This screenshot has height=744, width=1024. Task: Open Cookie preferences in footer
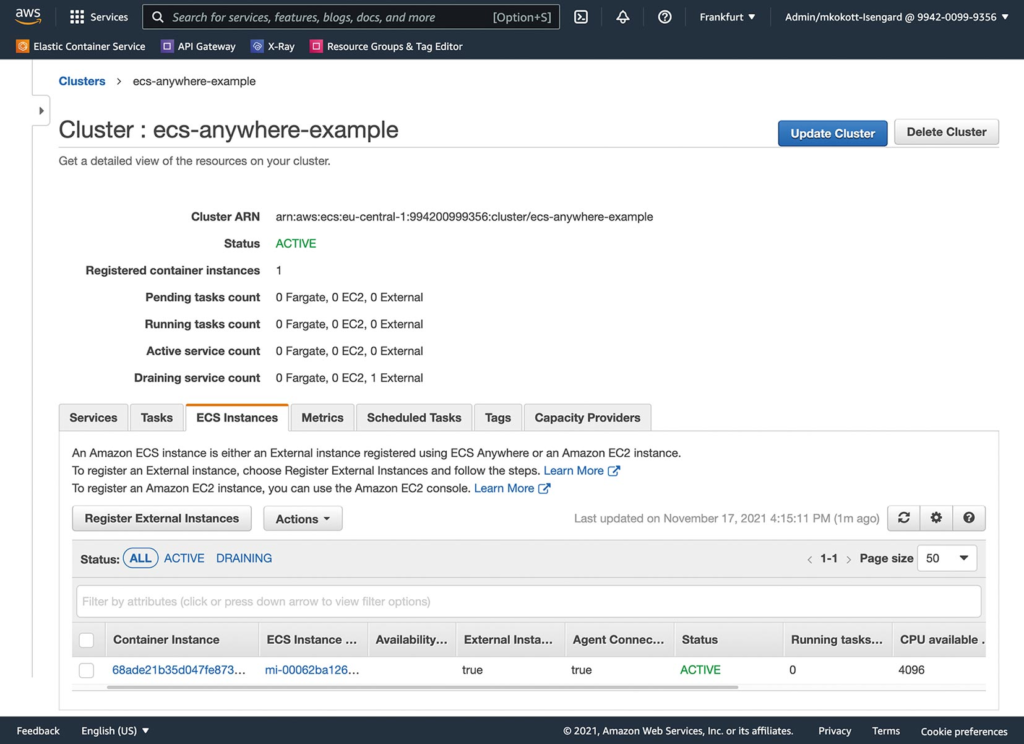(964, 732)
